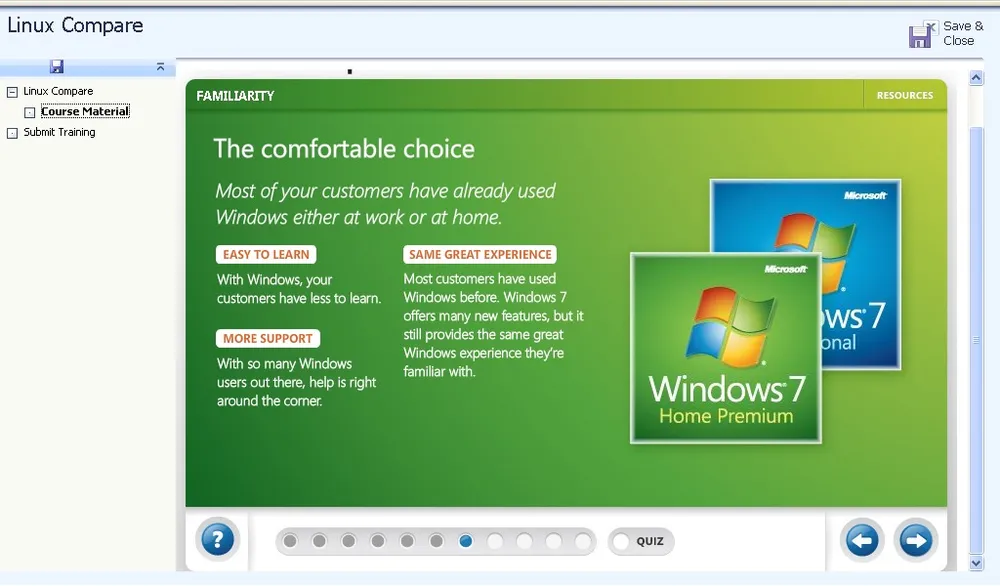
Task: Click the Familiarity section heading
Action: (x=235, y=96)
